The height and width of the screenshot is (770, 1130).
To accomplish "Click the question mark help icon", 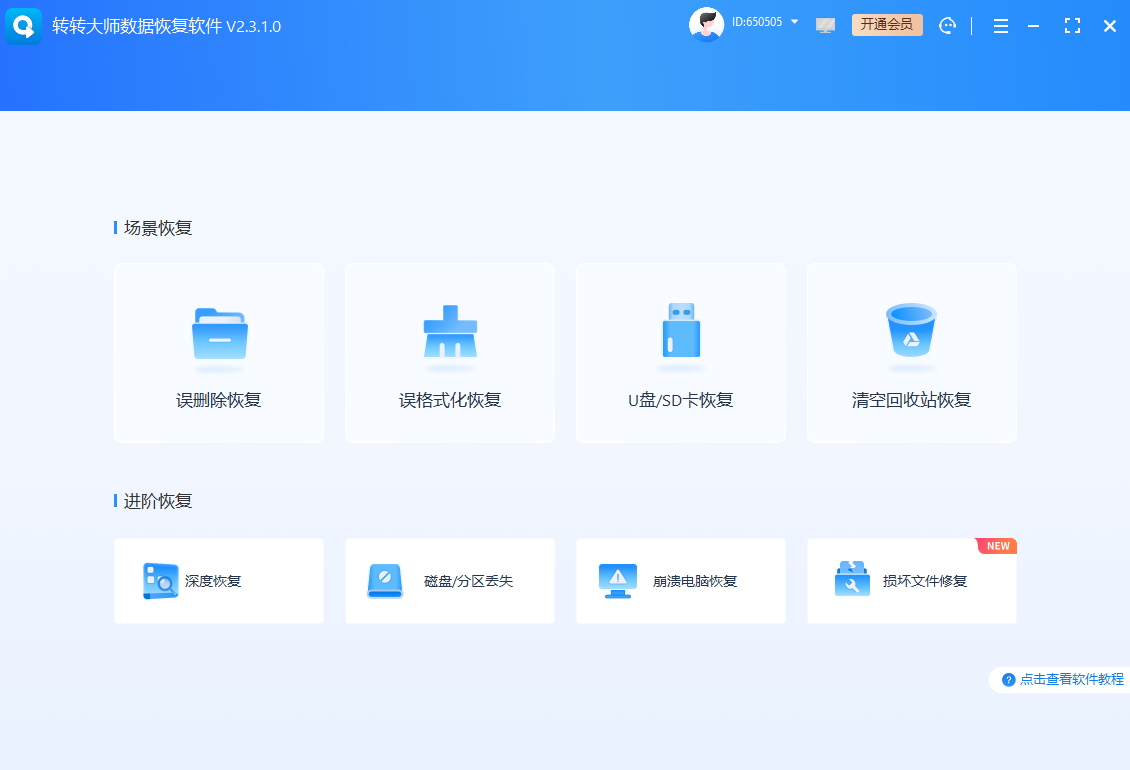I will [x=1009, y=680].
